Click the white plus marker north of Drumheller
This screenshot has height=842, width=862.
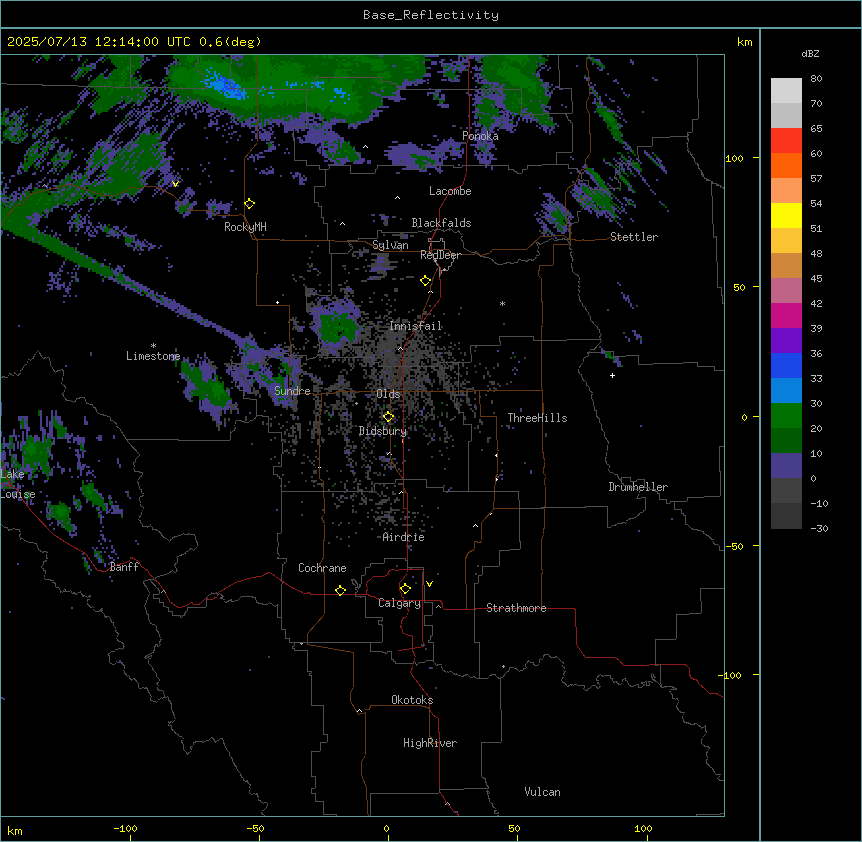tap(612, 375)
